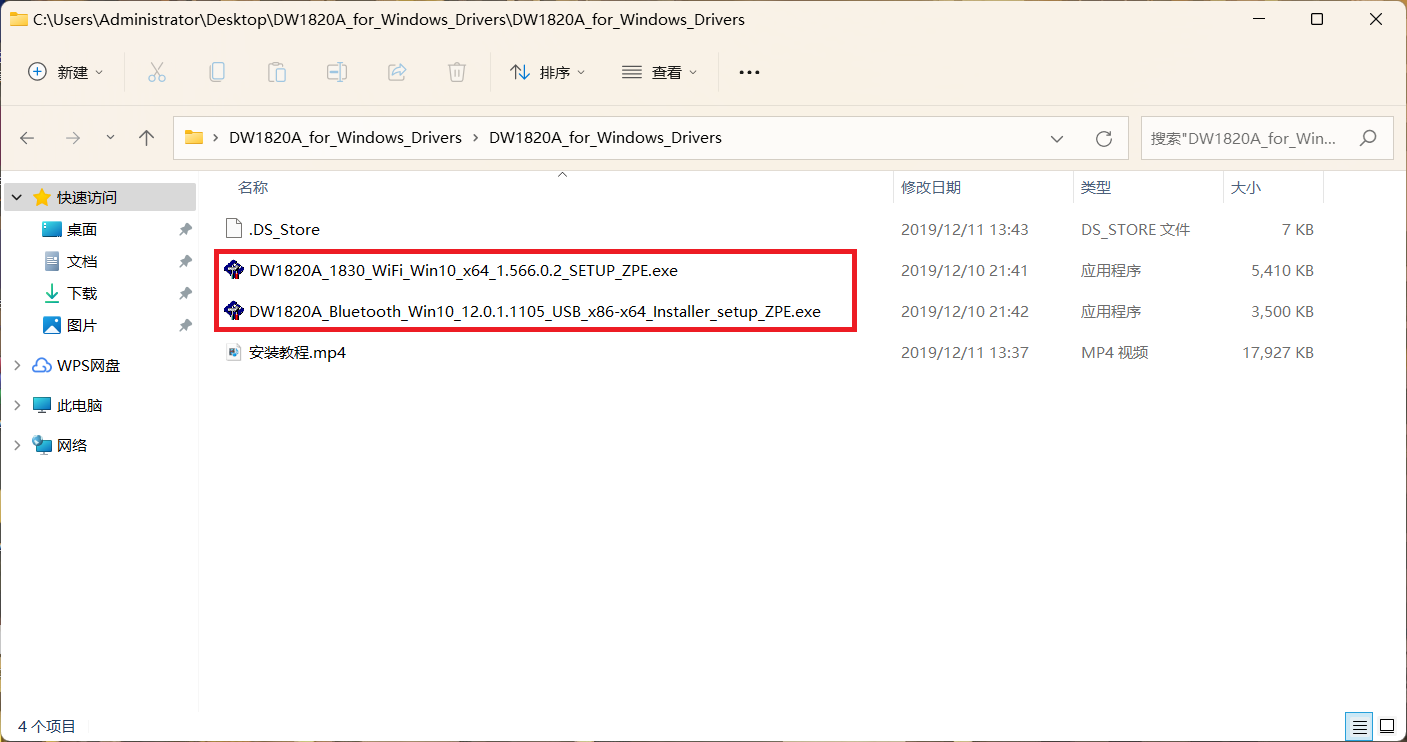Viewport: 1407px width, 742px height.
Task: Select 桌面 in quick access sidebar
Action: click(x=81, y=230)
